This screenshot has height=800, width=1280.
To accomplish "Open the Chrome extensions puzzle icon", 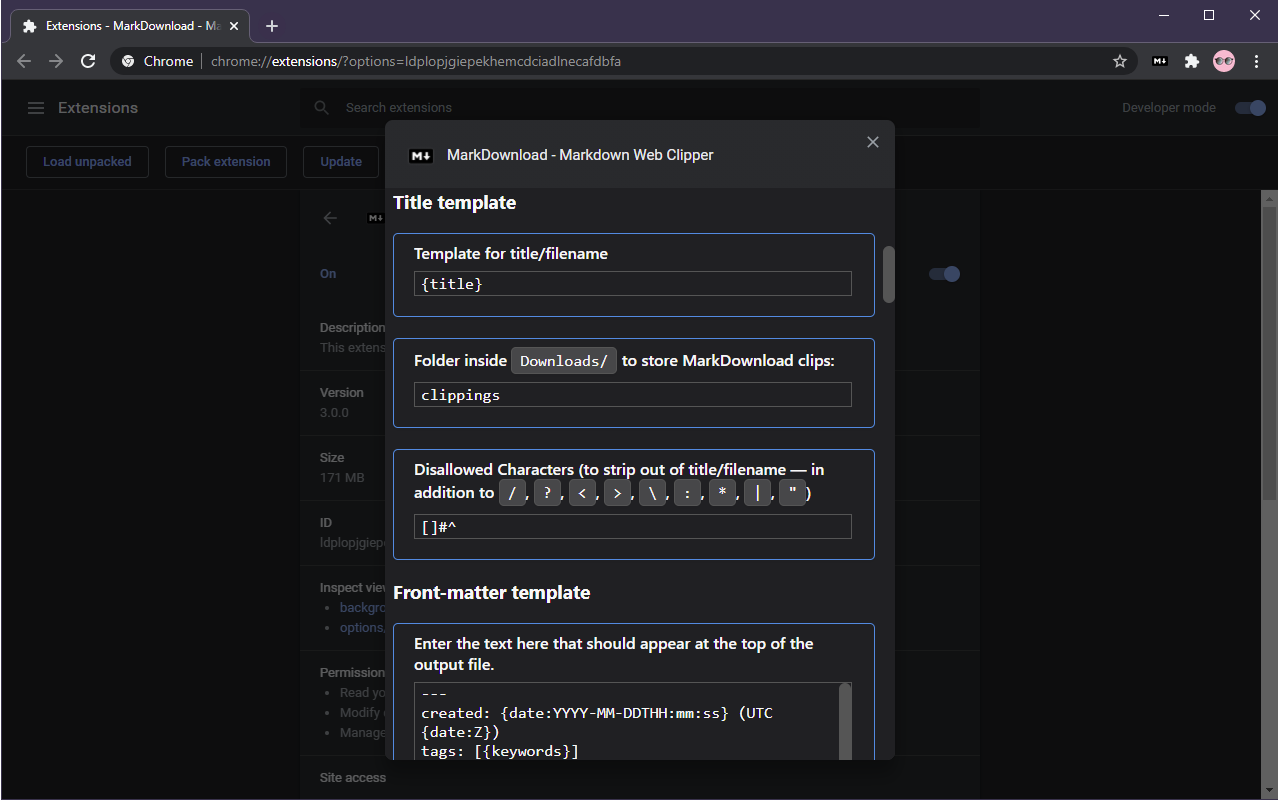I will pos(1192,61).
